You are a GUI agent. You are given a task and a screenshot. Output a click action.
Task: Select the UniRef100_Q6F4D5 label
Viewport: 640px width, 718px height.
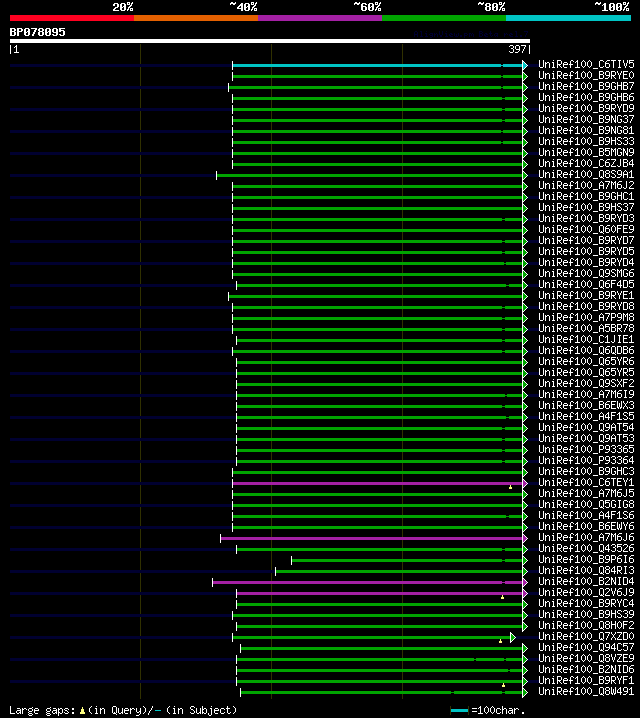586,284
